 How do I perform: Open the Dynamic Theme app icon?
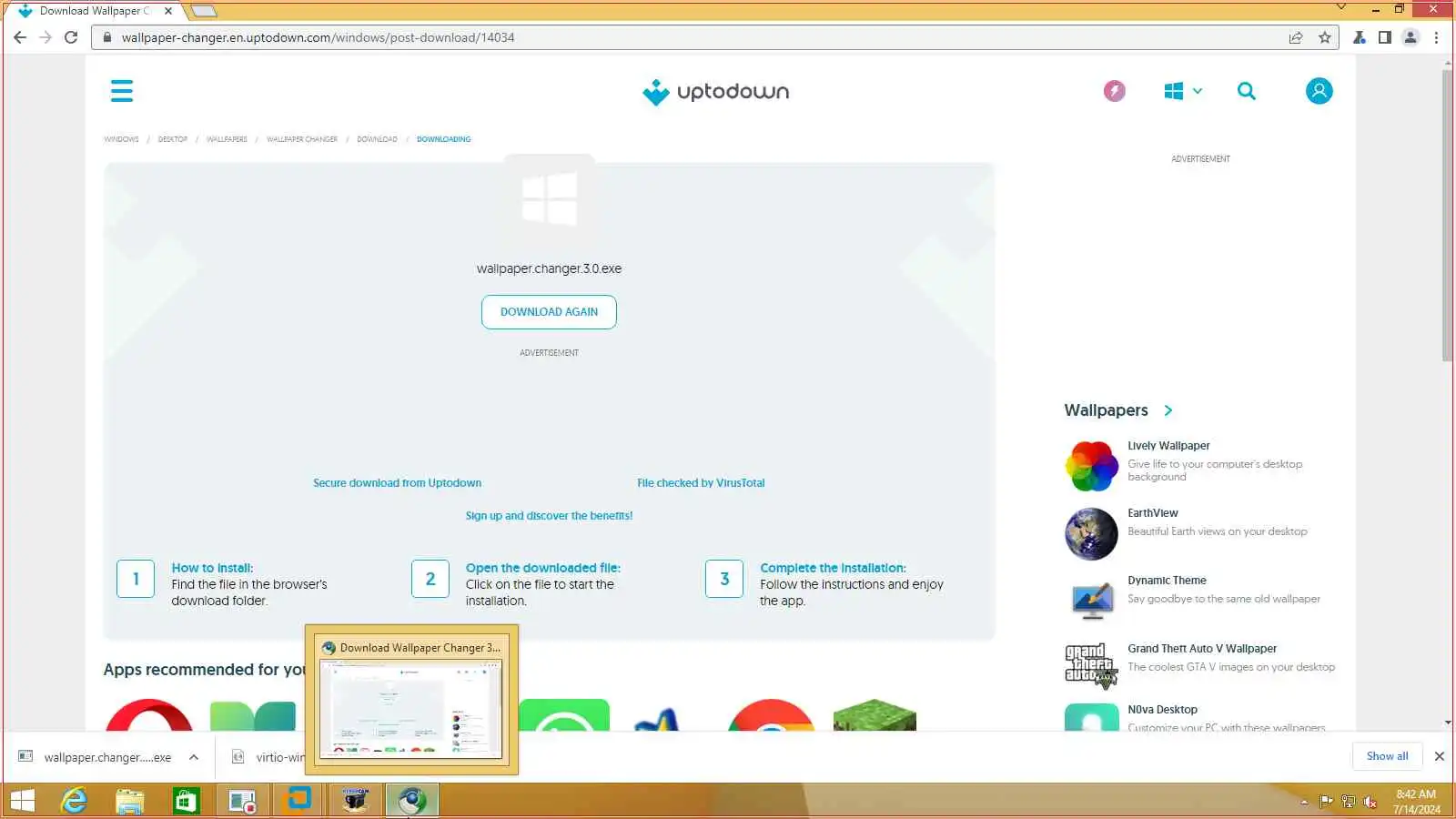click(1091, 601)
